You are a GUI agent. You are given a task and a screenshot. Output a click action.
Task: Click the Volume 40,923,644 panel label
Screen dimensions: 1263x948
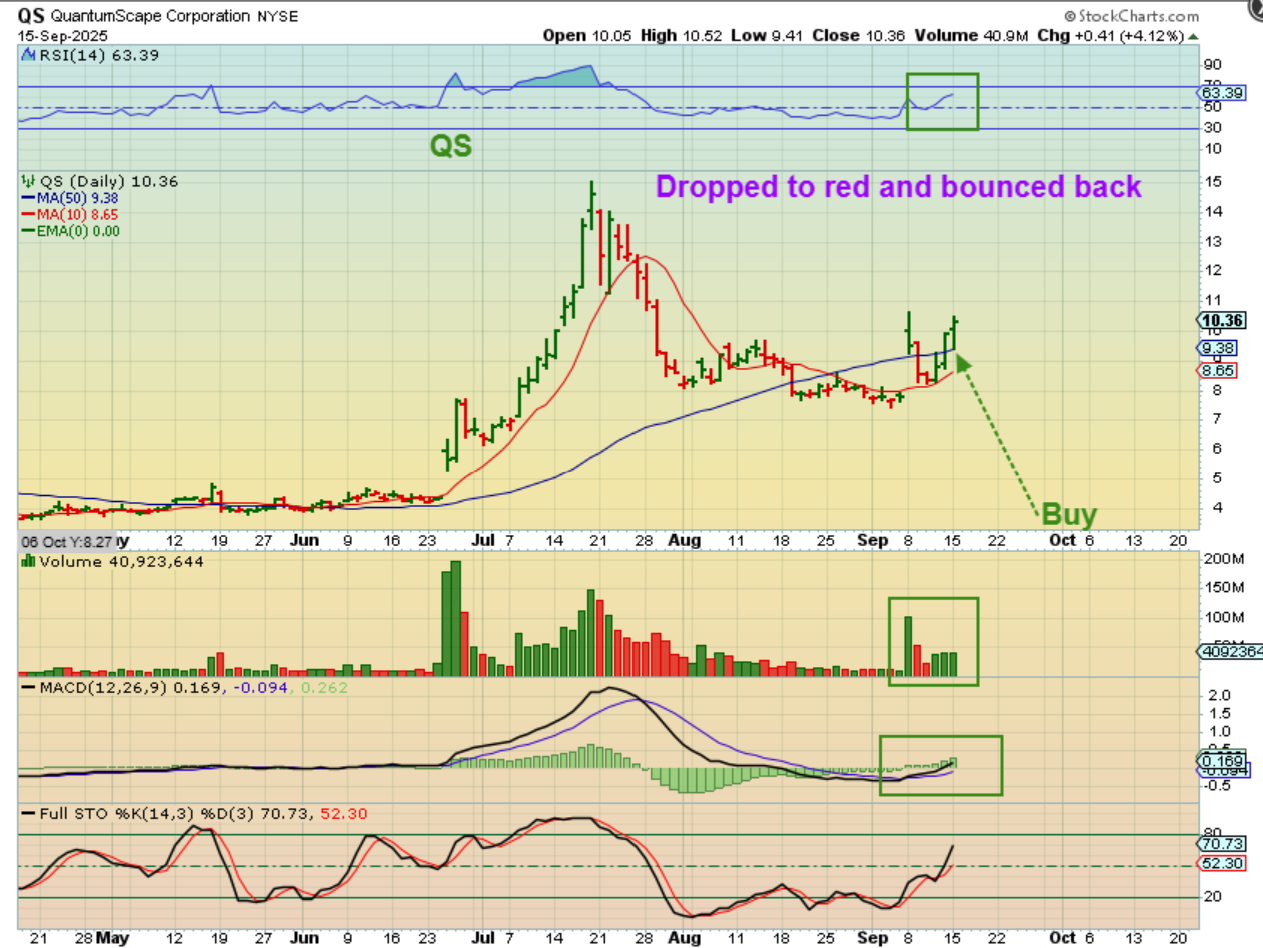(121, 562)
